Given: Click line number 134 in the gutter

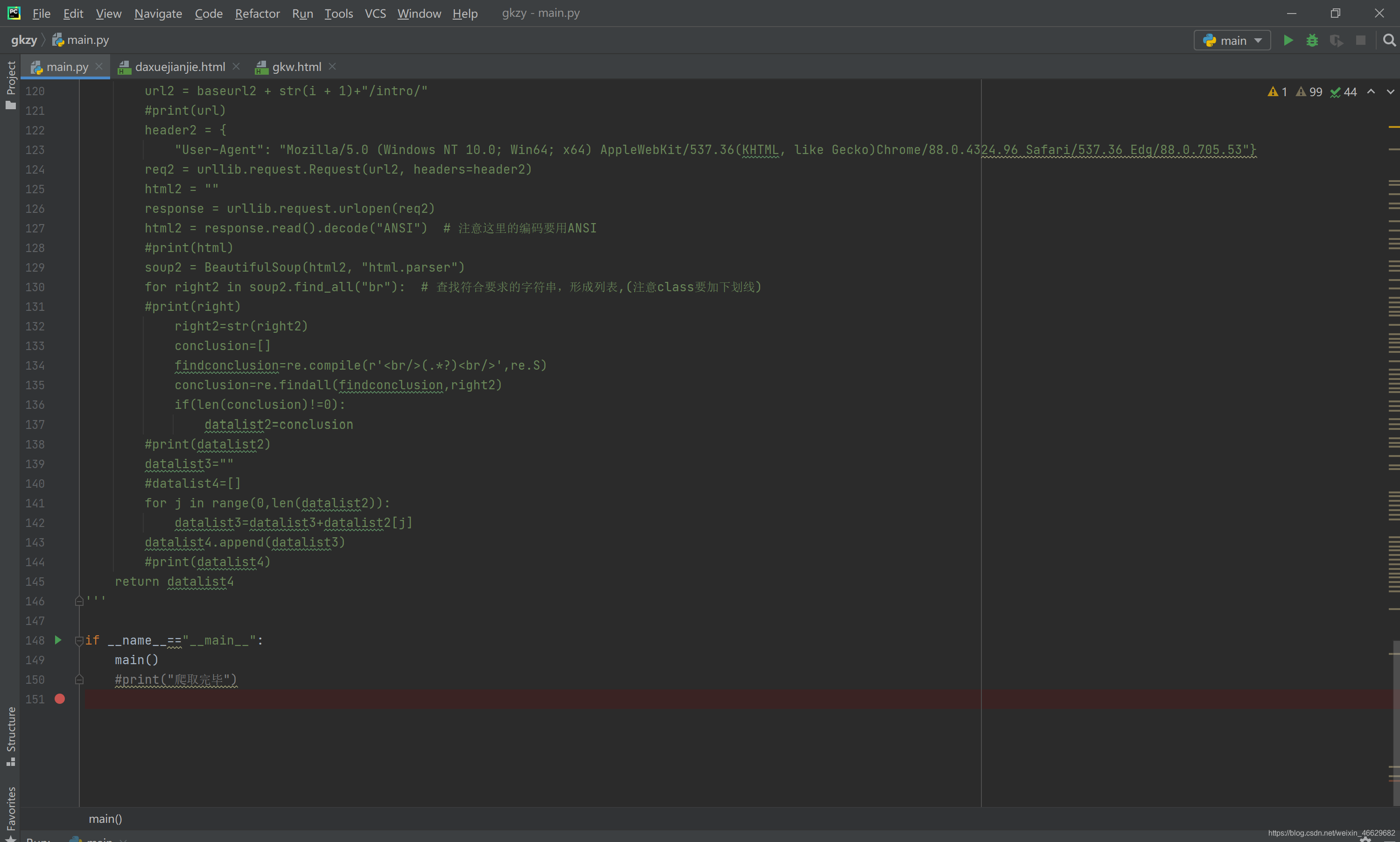Looking at the screenshot, I should (35, 365).
